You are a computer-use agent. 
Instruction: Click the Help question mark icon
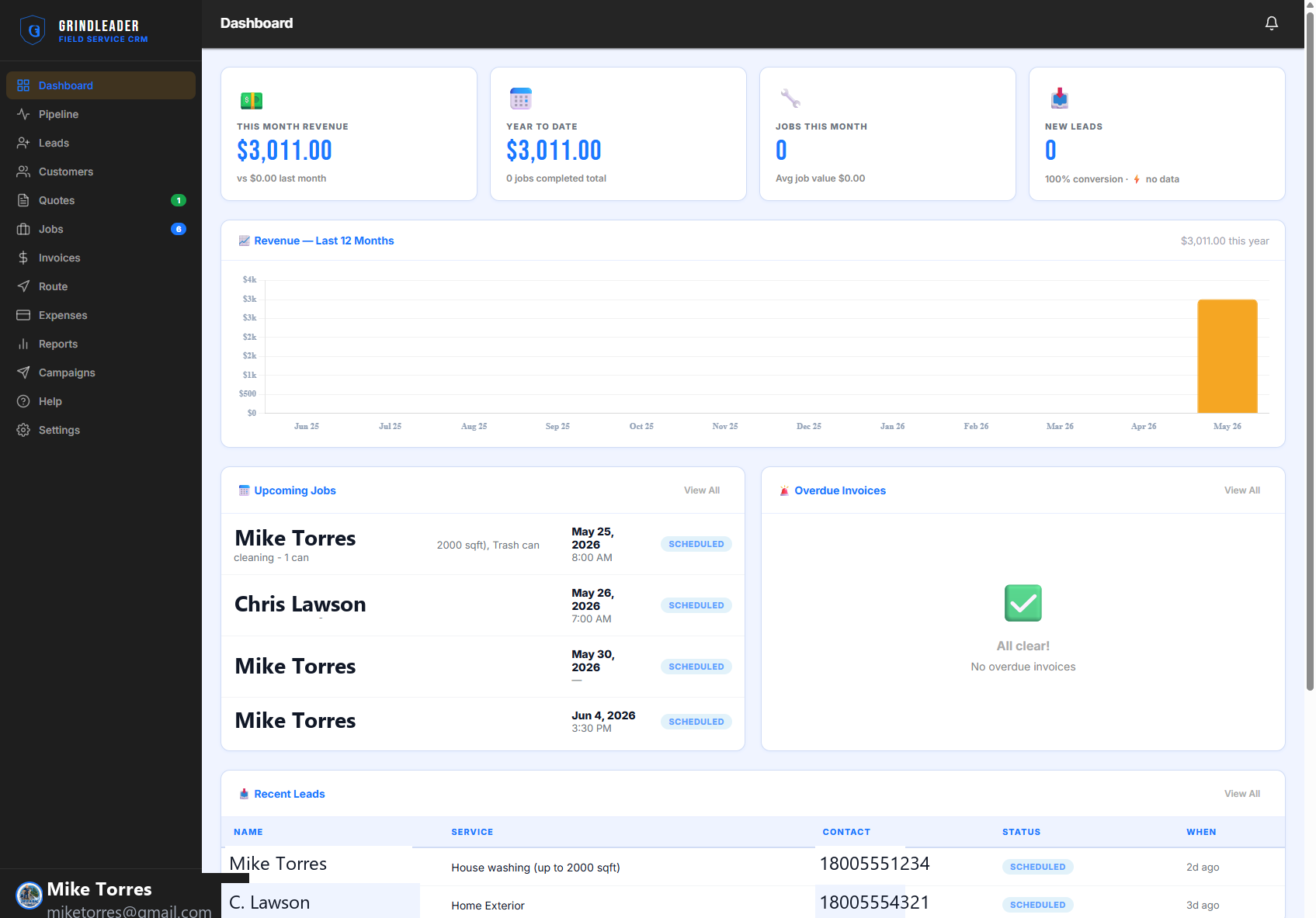pyautogui.click(x=23, y=401)
